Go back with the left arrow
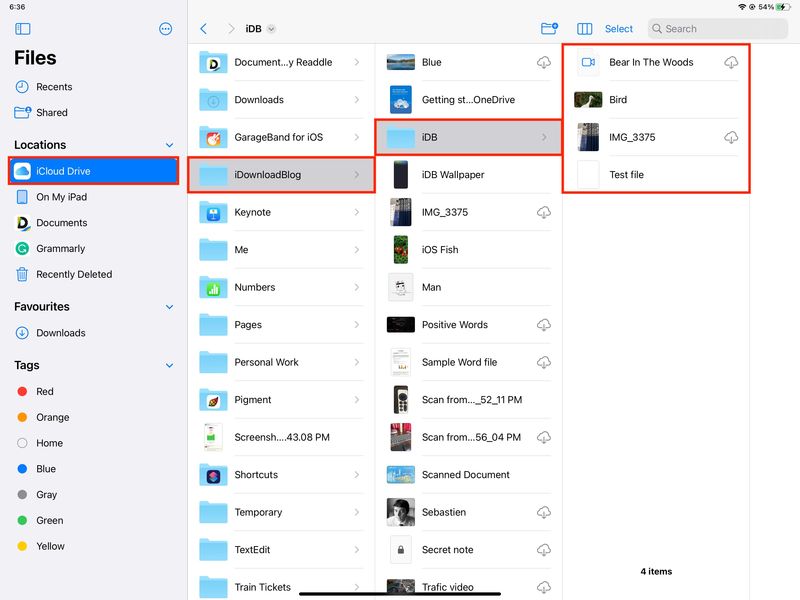This screenshot has width=800, height=600. 204,29
